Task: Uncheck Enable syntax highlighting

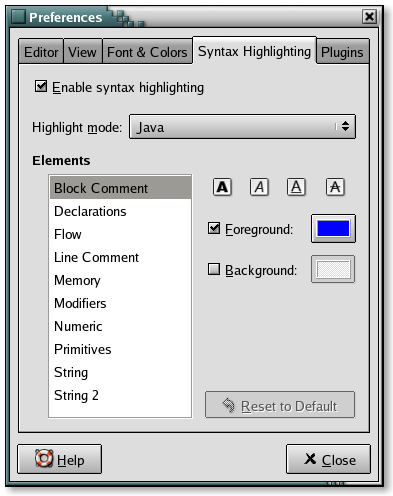Action: pos(41,86)
